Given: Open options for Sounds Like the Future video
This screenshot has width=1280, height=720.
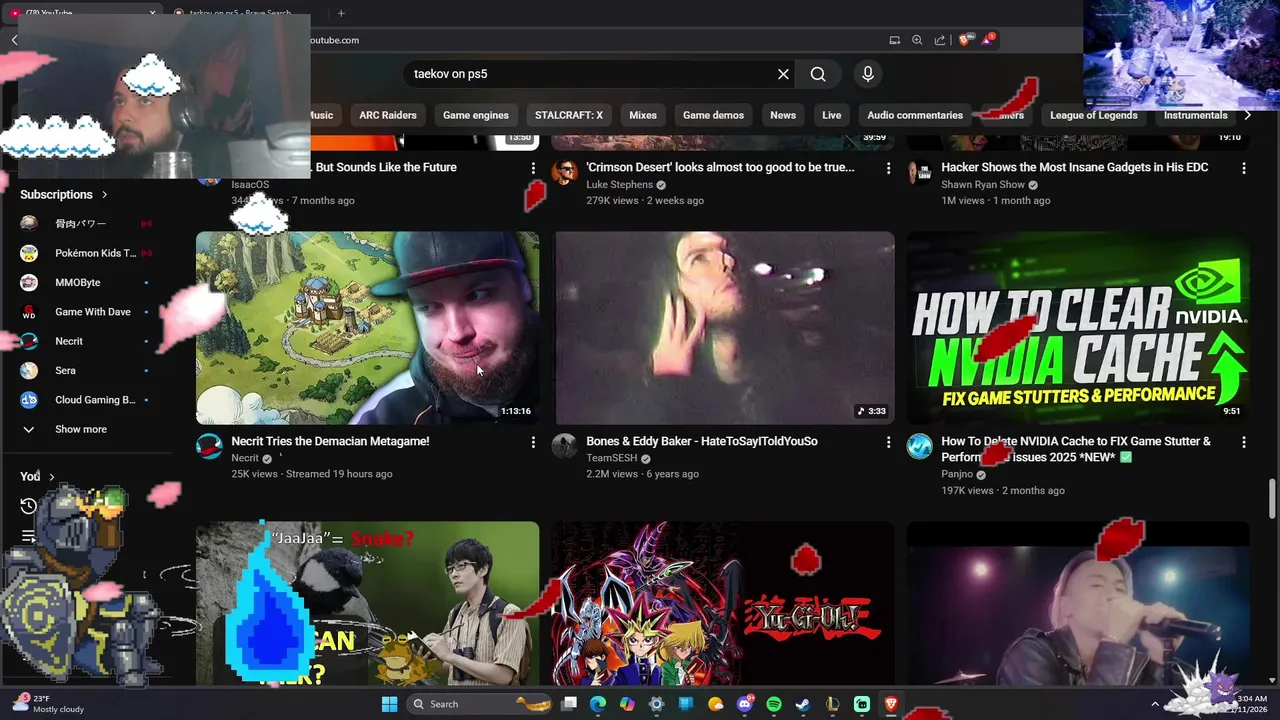Looking at the screenshot, I should pos(533,168).
